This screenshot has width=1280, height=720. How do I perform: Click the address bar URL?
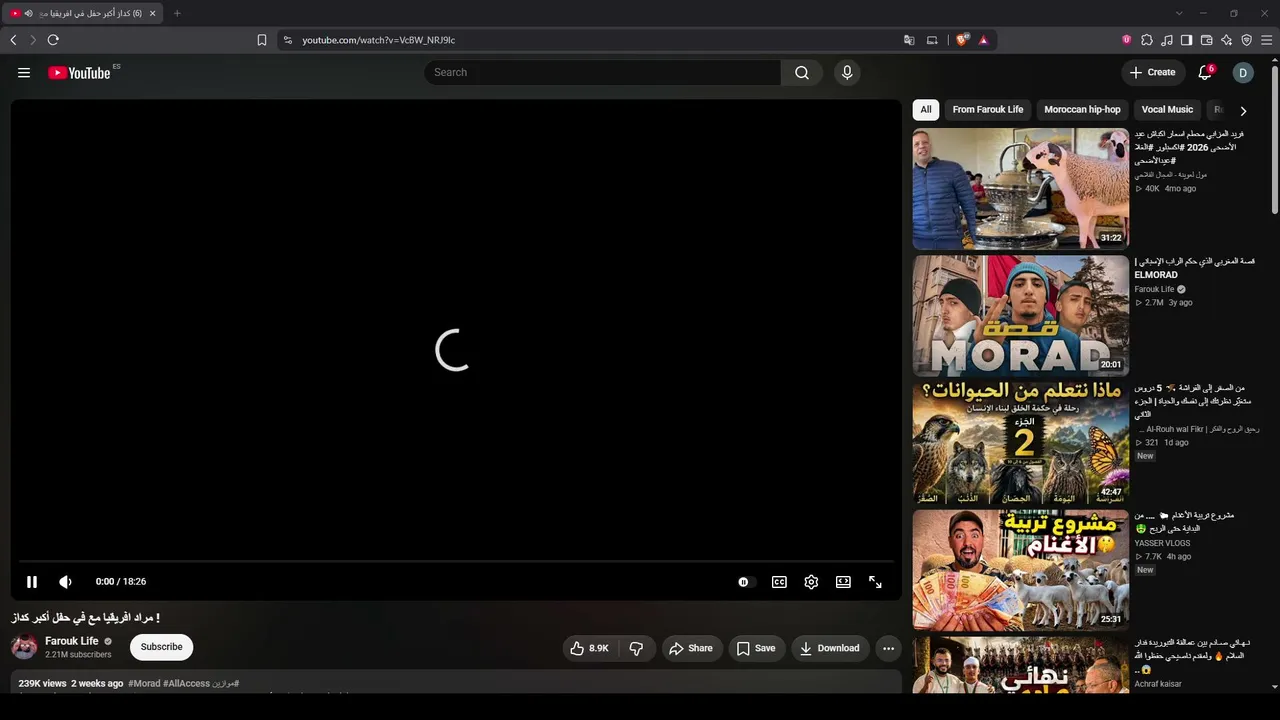[x=379, y=40]
